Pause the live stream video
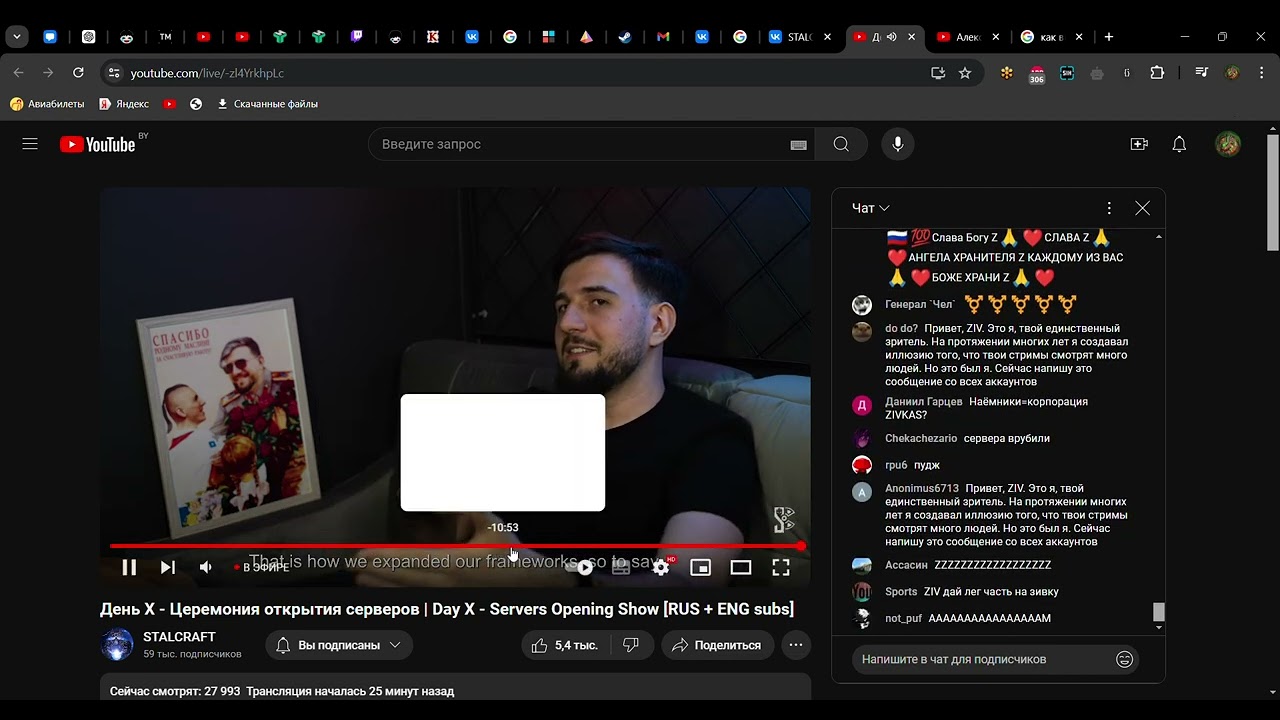Viewport: 1280px width, 720px height. pos(129,567)
